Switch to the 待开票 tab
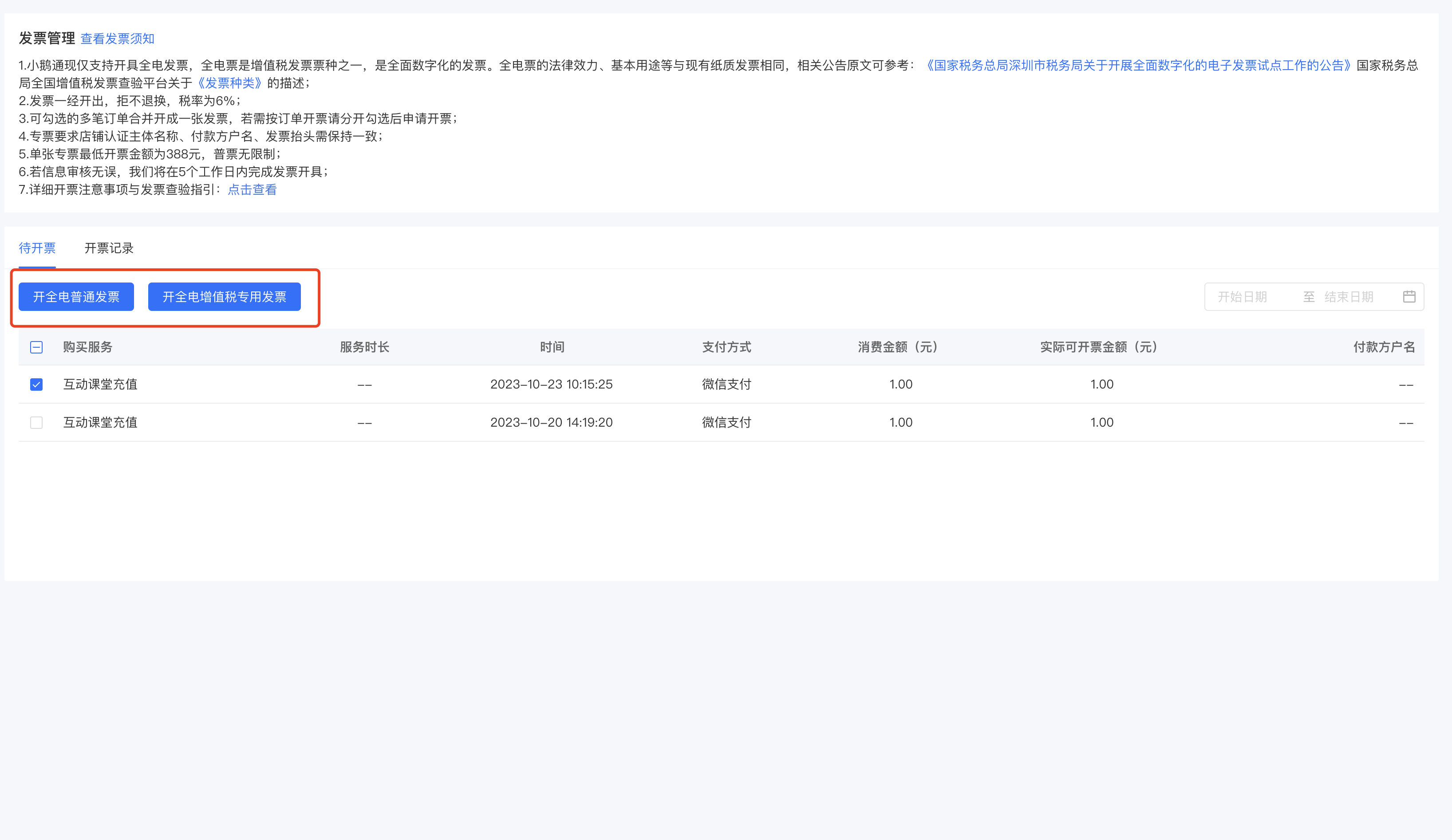Screen dimensions: 1452x840 tap(37, 248)
